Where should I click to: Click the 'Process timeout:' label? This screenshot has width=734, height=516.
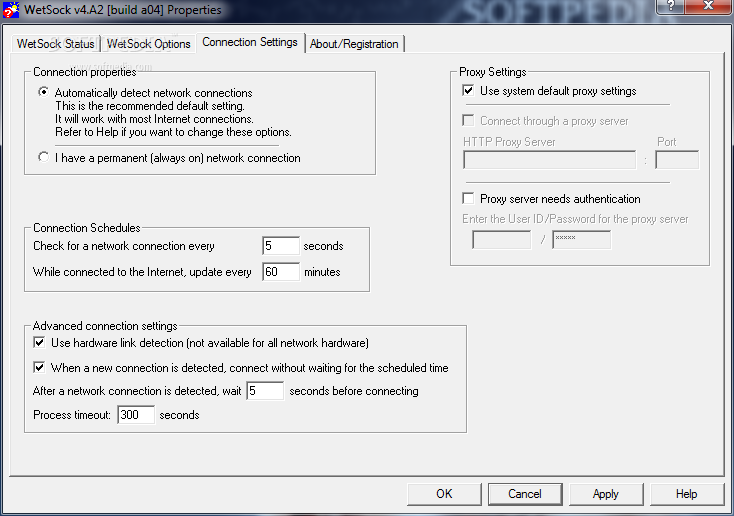pos(72,415)
